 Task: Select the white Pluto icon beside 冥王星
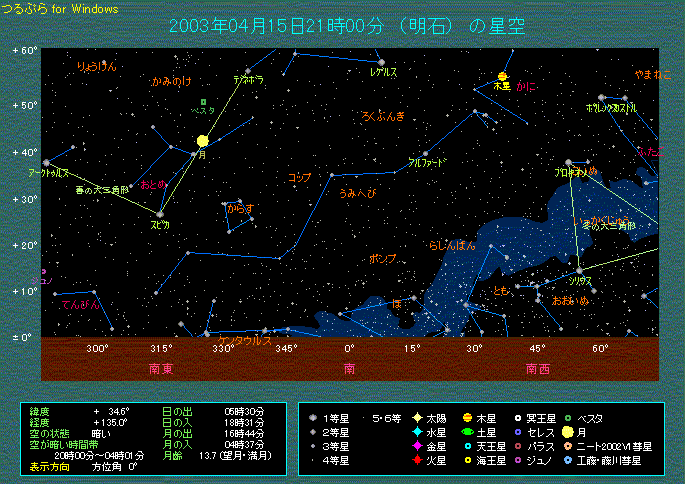[x=518, y=418]
